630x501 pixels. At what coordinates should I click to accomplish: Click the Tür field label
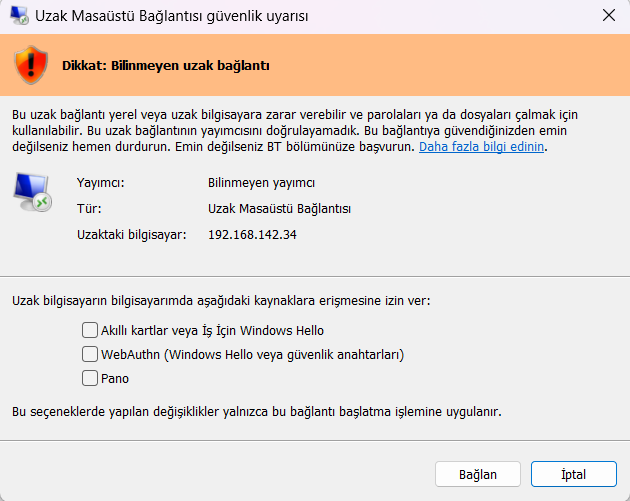[x=88, y=209]
